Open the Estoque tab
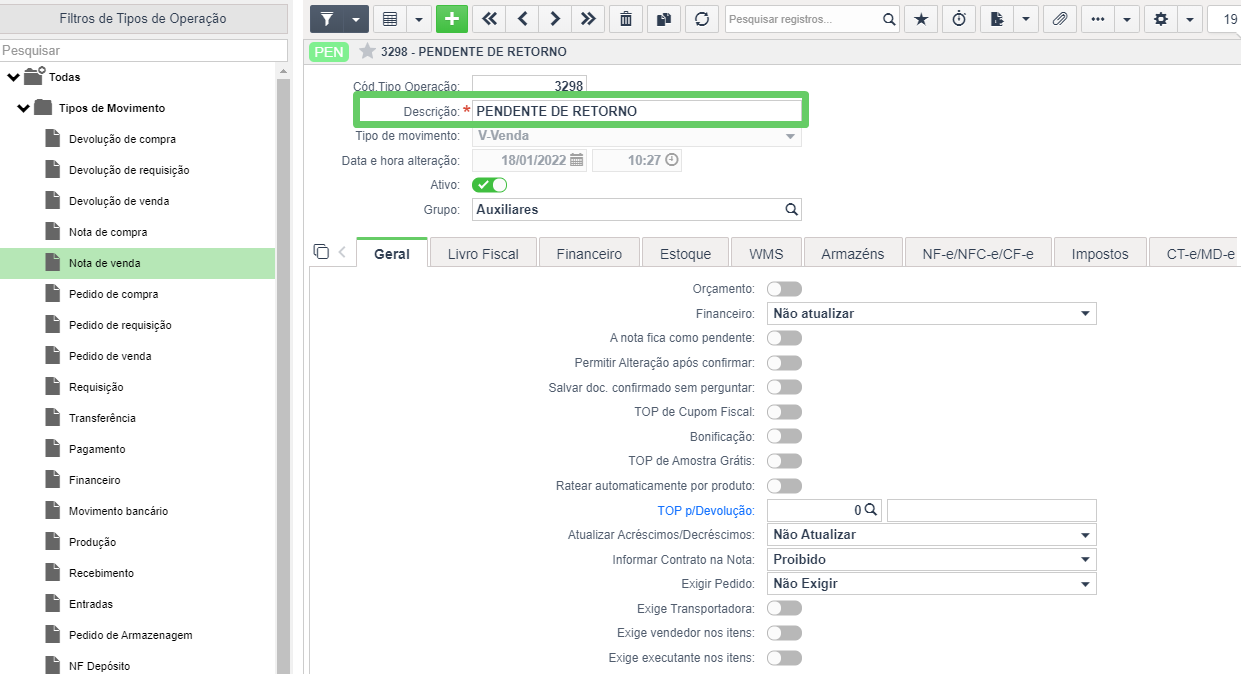1241x674 pixels. tap(685, 254)
